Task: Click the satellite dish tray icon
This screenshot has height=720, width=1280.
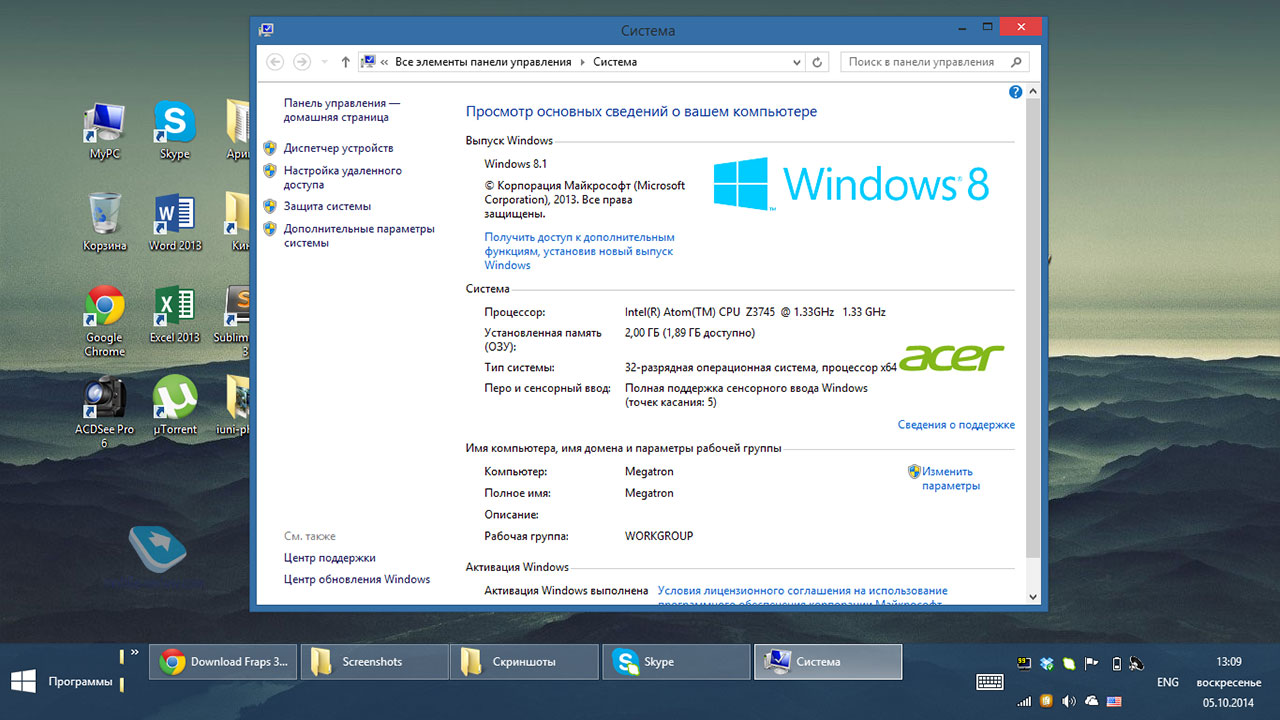Action: (x=1137, y=663)
